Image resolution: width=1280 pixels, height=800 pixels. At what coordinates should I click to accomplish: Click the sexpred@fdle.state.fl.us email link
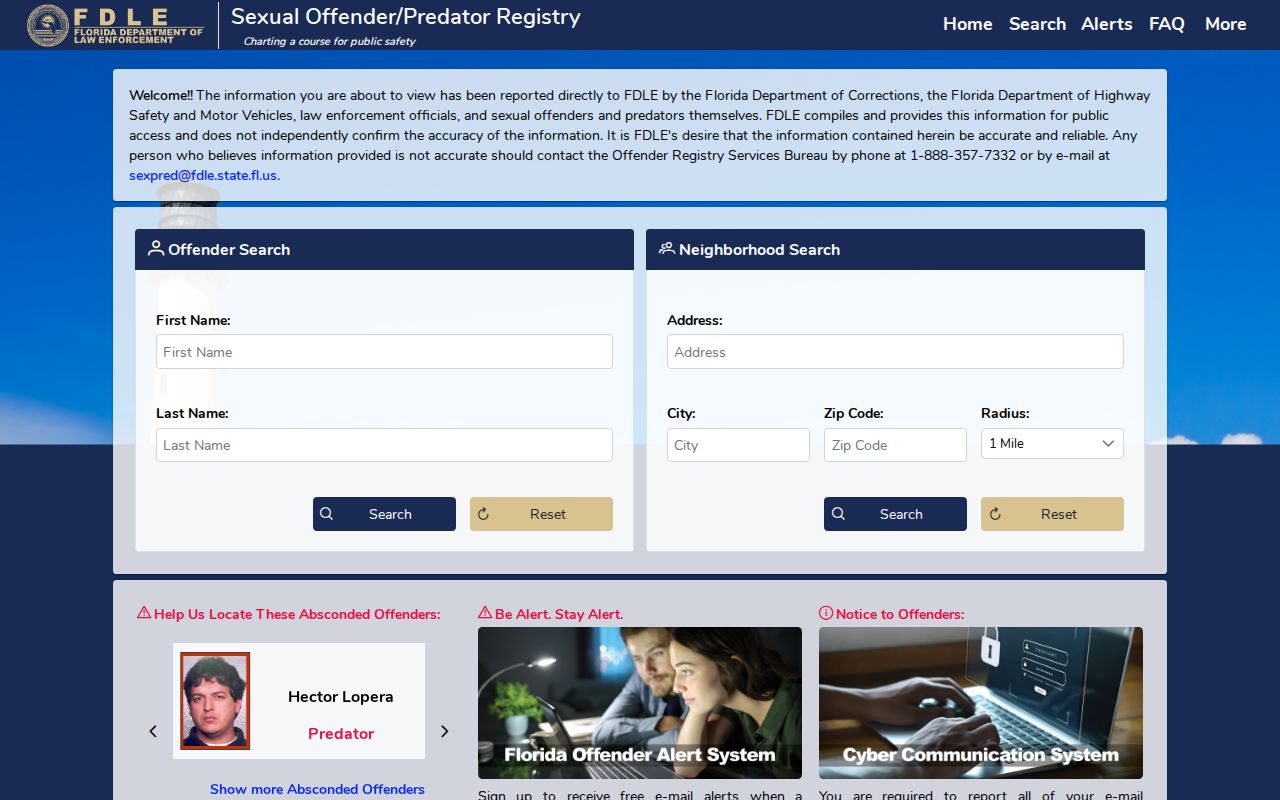[x=204, y=175]
